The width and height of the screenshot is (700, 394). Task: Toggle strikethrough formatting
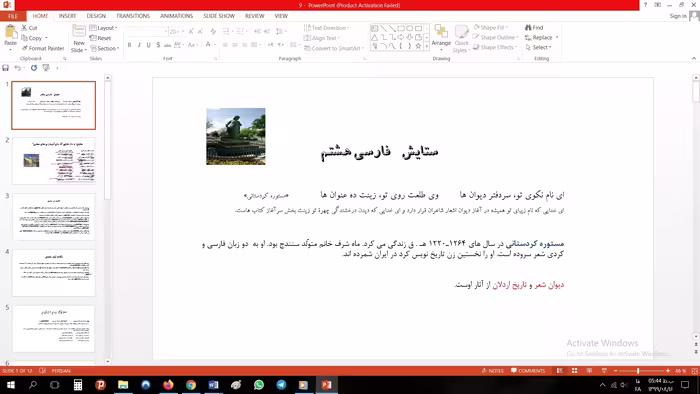pos(167,45)
